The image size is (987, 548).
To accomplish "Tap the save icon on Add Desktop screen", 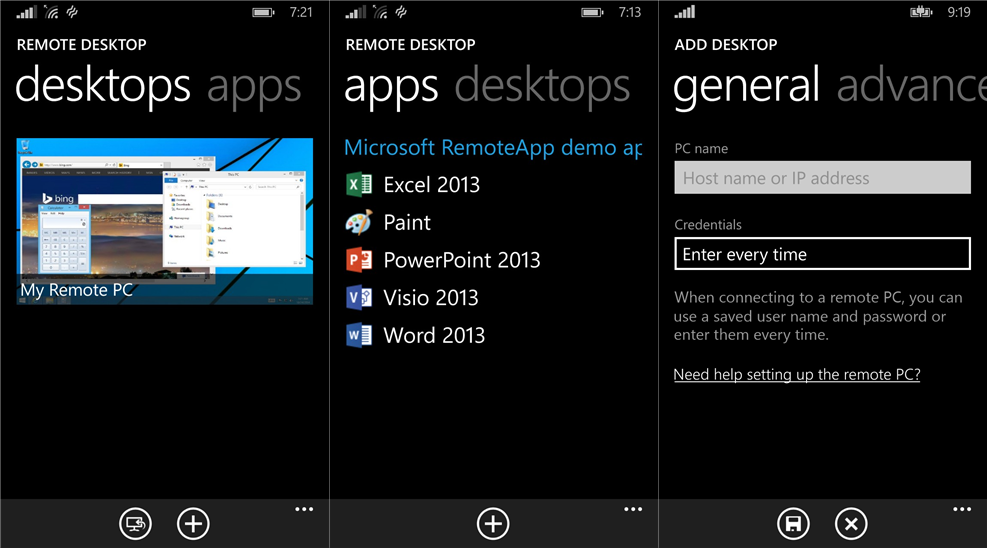I will coord(793,523).
